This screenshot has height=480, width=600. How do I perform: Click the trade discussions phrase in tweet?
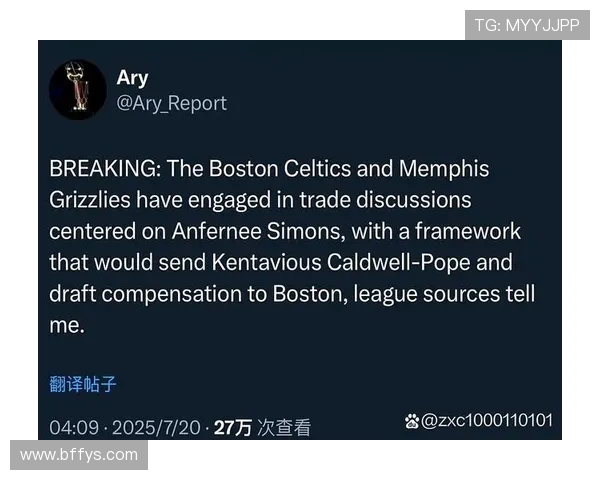(x=385, y=200)
